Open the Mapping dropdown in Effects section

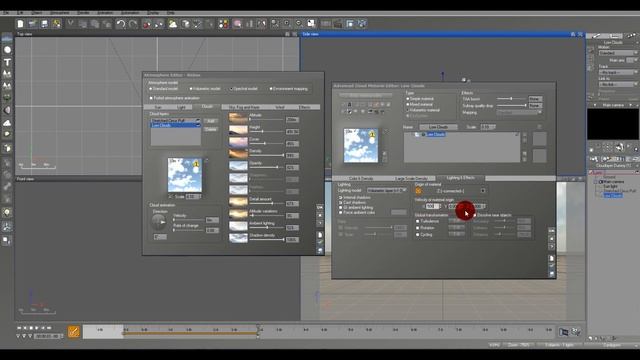coord(519,112)
